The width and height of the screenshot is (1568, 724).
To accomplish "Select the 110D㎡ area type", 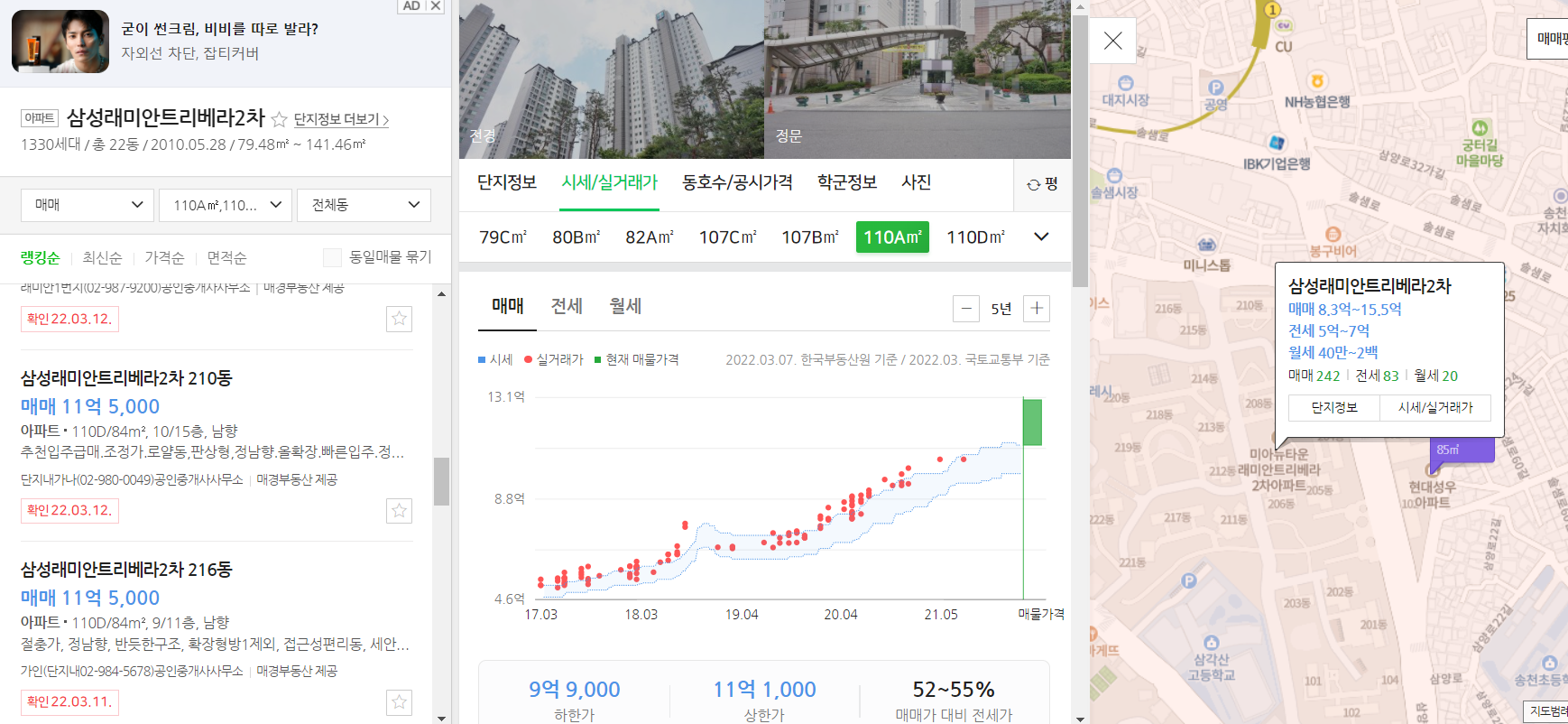I will click(x=975, y=237).
